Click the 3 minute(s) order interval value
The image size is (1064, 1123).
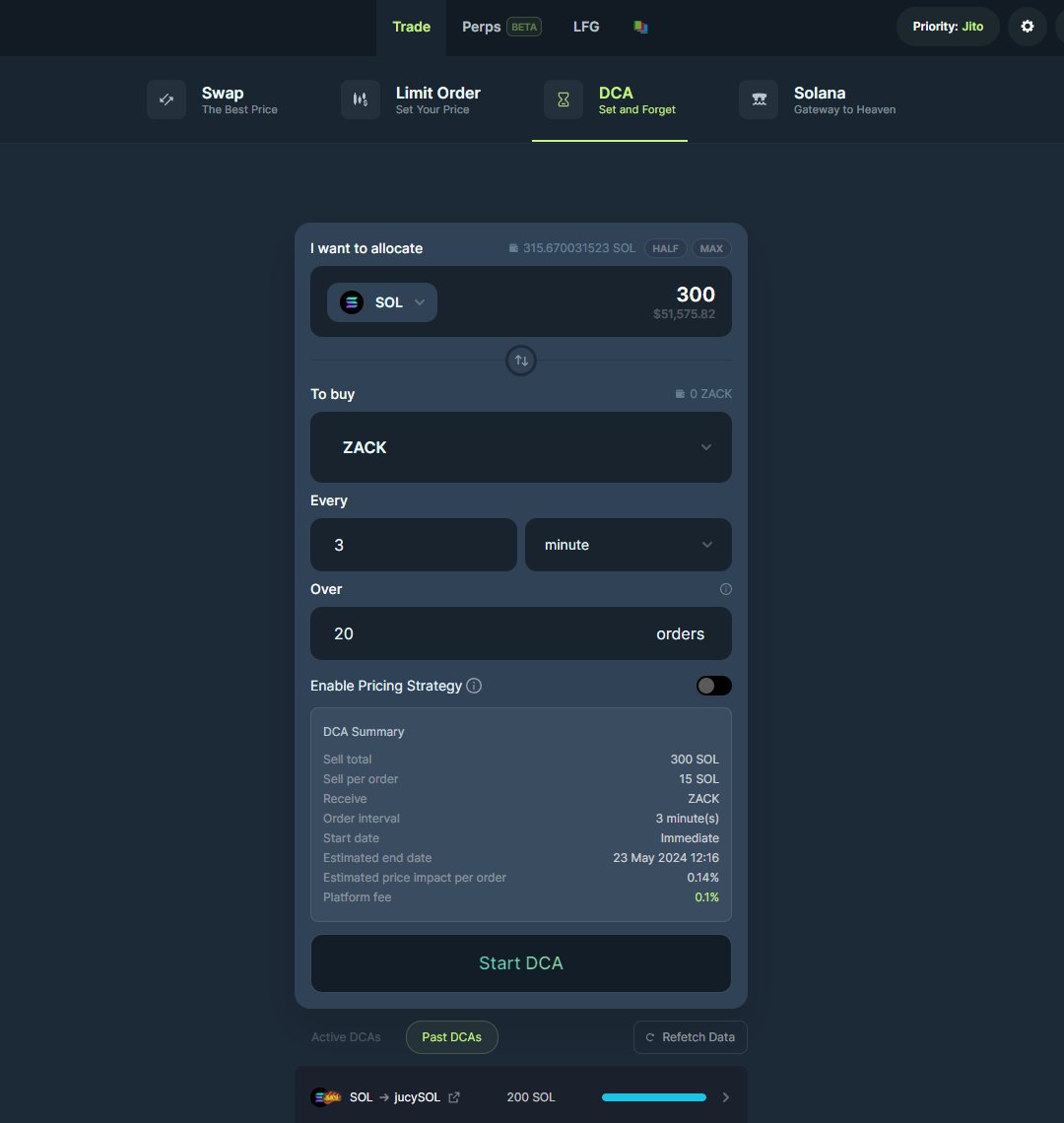click(687, 819)
